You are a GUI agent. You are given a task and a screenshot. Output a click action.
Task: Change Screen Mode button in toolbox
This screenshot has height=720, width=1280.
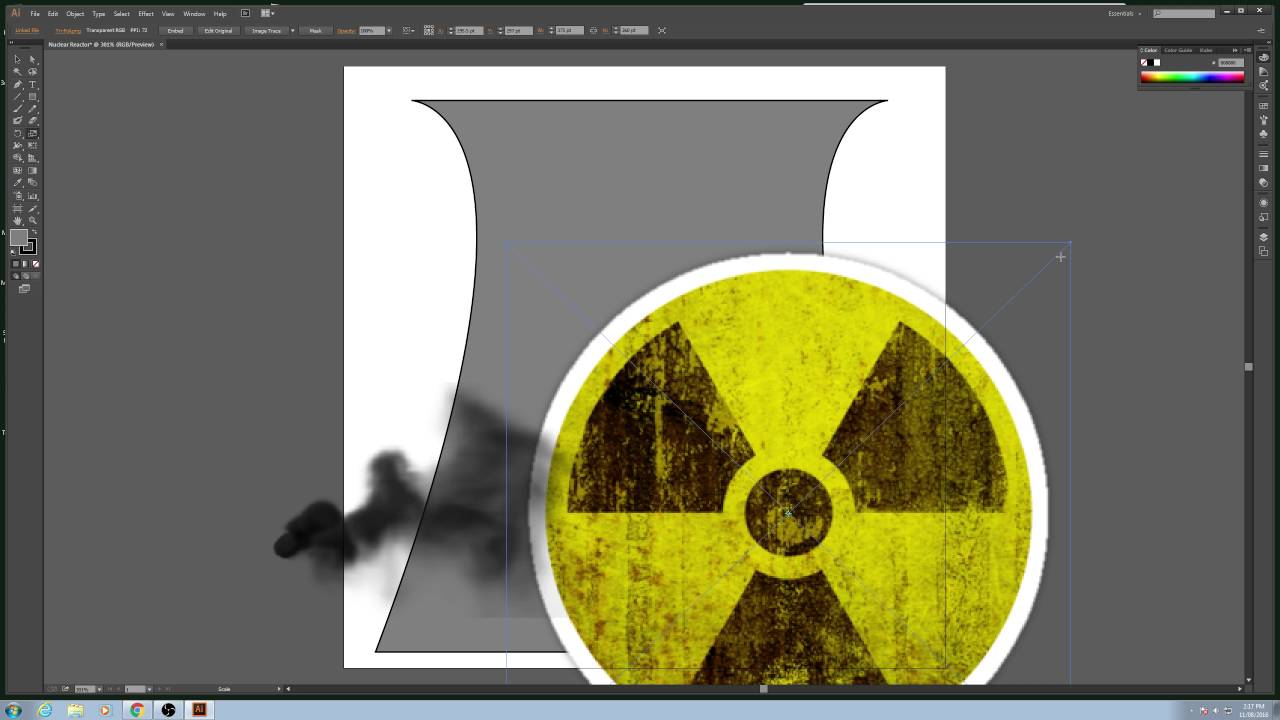pyautogui.click(x=24, y=289)
